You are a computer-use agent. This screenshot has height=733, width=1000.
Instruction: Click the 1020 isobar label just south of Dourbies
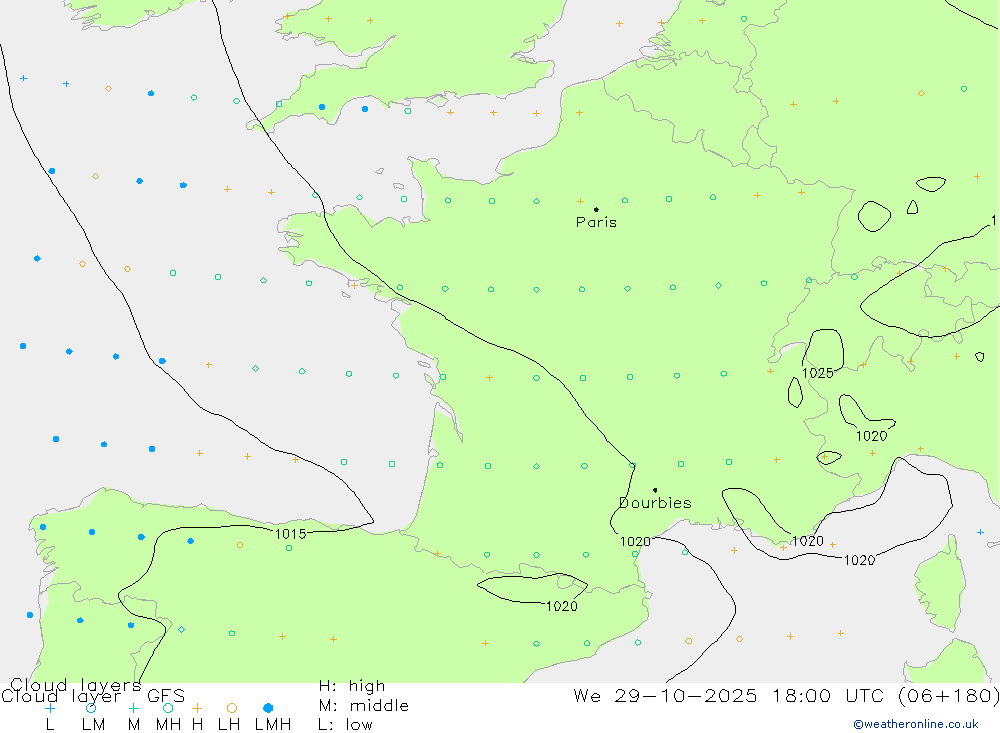tap(635, 542)
